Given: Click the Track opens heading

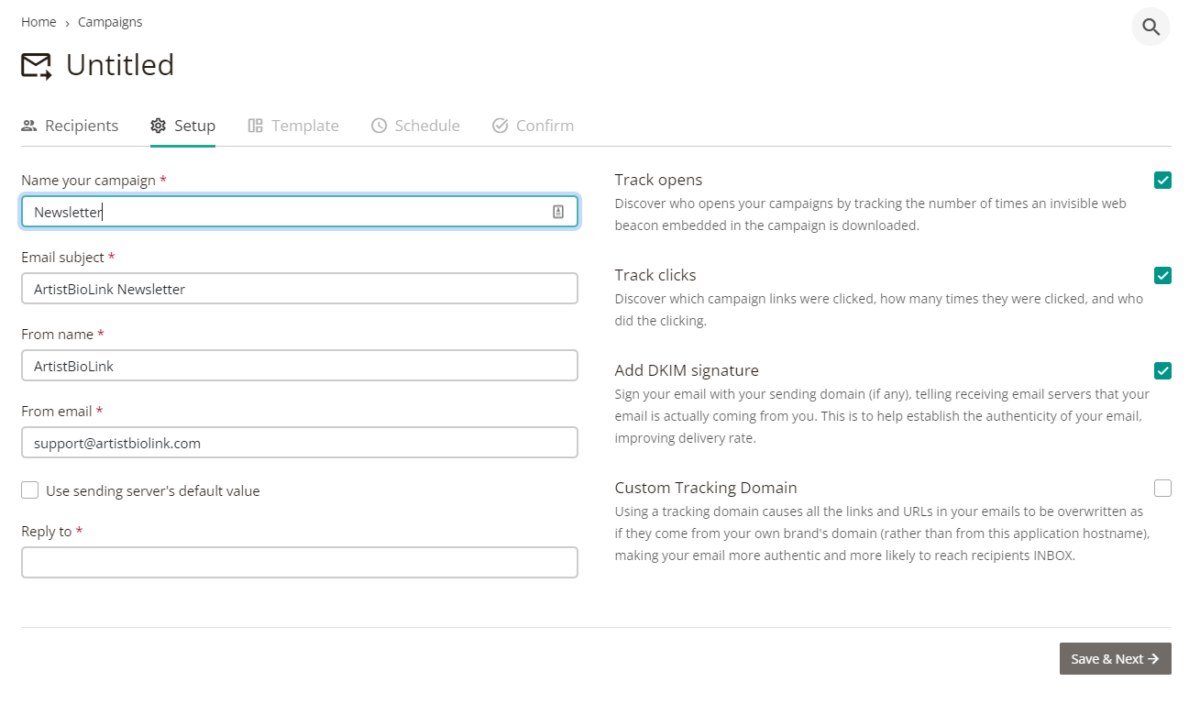Looking at the screenshot, I should tap(658, 180).
